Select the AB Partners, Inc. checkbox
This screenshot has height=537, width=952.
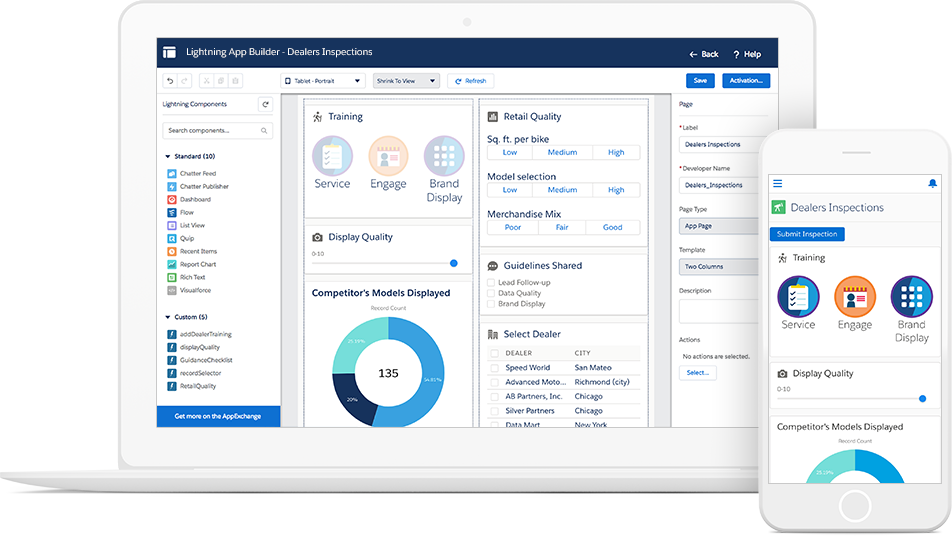click(x=494, y=397)
